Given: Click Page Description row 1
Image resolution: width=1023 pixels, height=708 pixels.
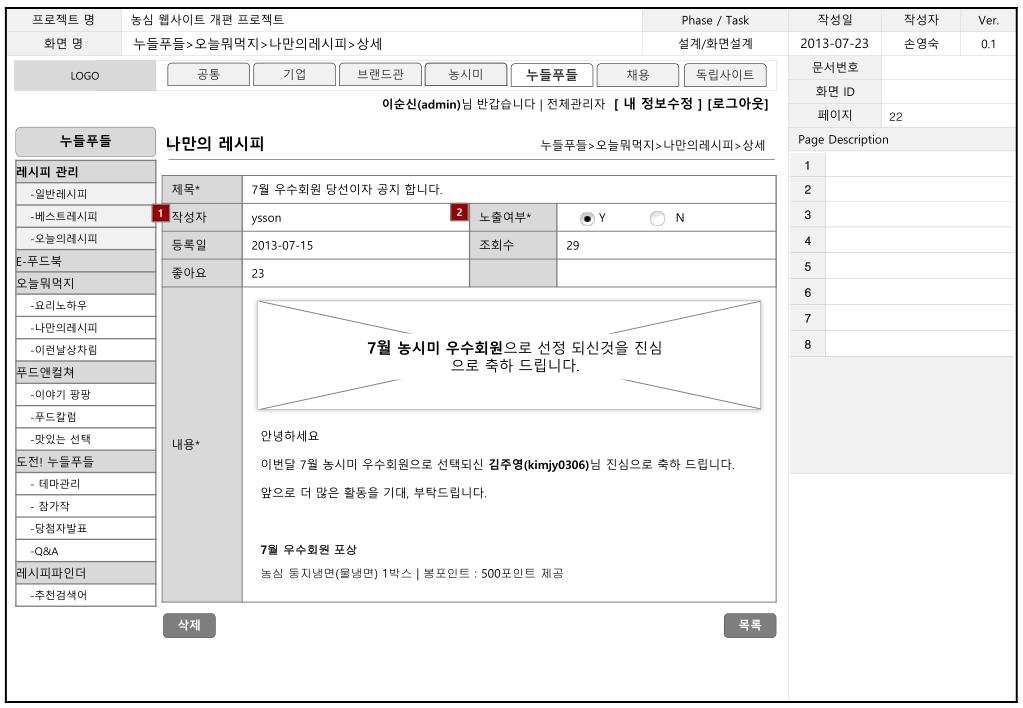Looking at the screenshot, I should click(902, 165).
